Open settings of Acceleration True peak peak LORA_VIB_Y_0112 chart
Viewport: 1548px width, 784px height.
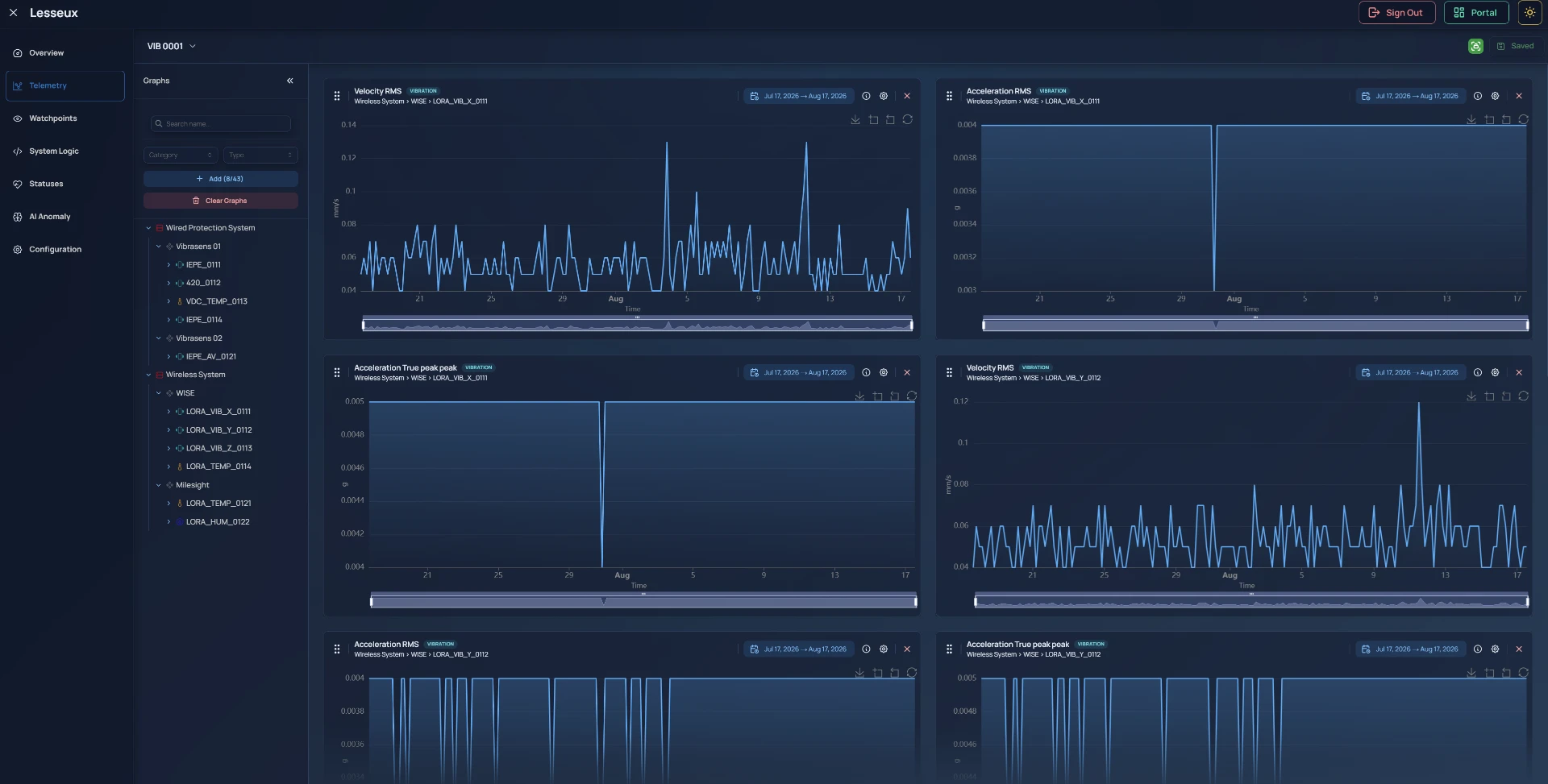1496,649
